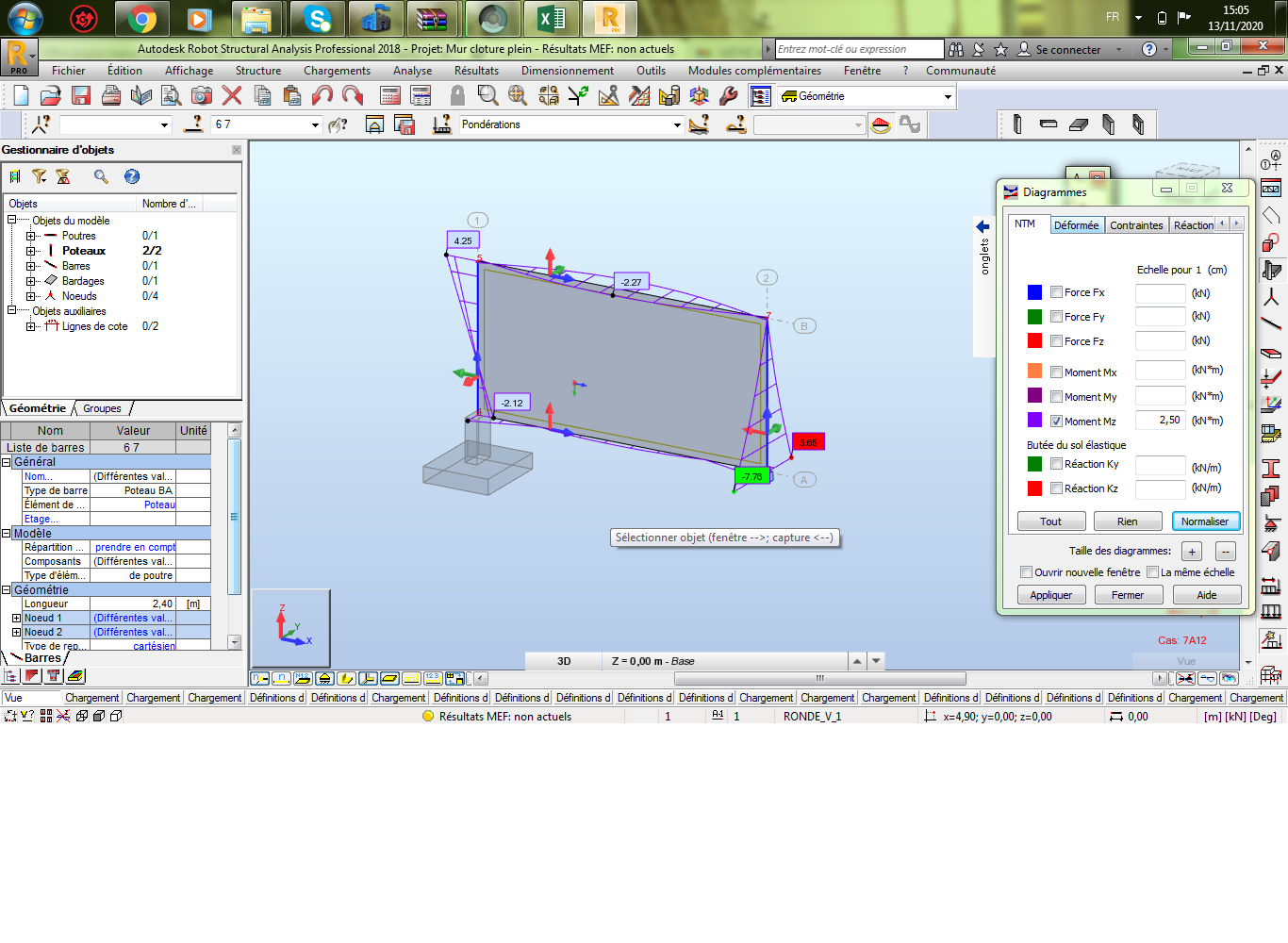This screenshot has width=1288, height=943.
Task: Click the padlock icon in the toolbar
Action: coord(457,95)
